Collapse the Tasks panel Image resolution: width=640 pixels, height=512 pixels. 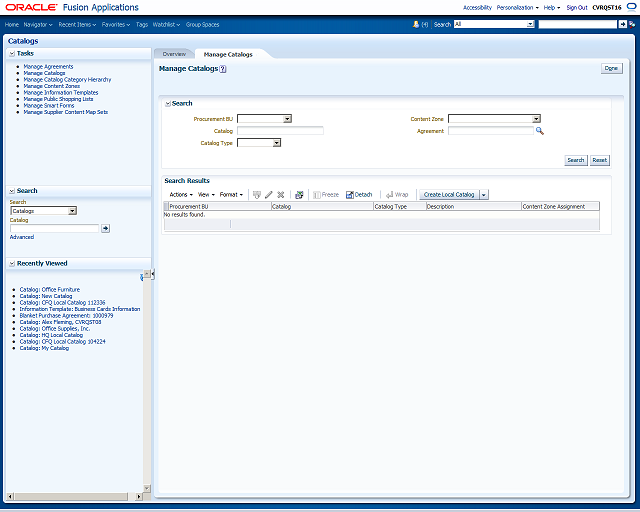pos(12,53)
